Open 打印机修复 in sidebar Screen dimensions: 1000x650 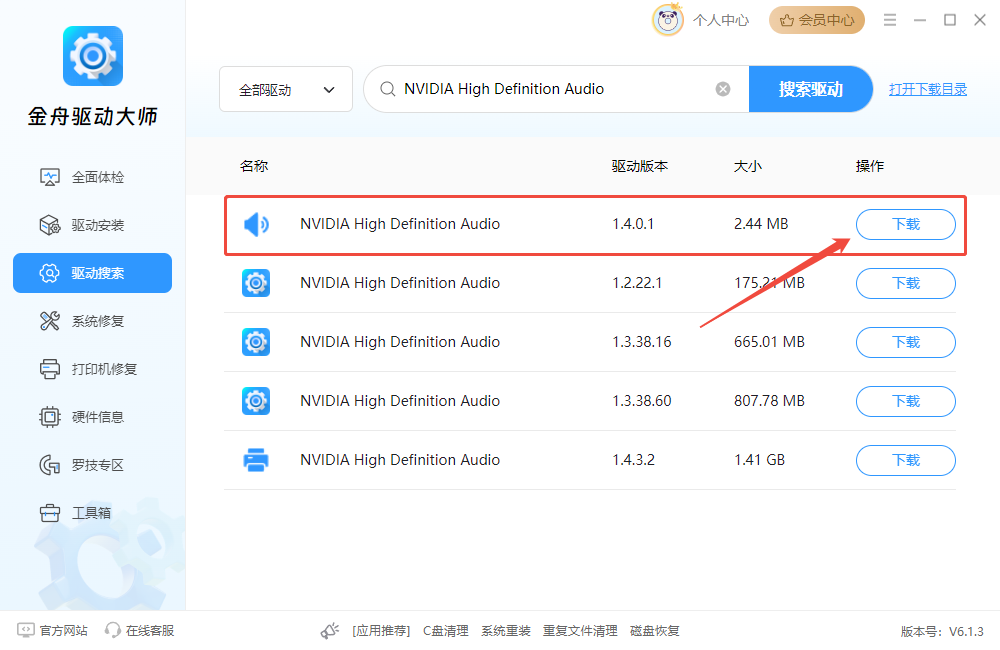(x=92, y=369)
